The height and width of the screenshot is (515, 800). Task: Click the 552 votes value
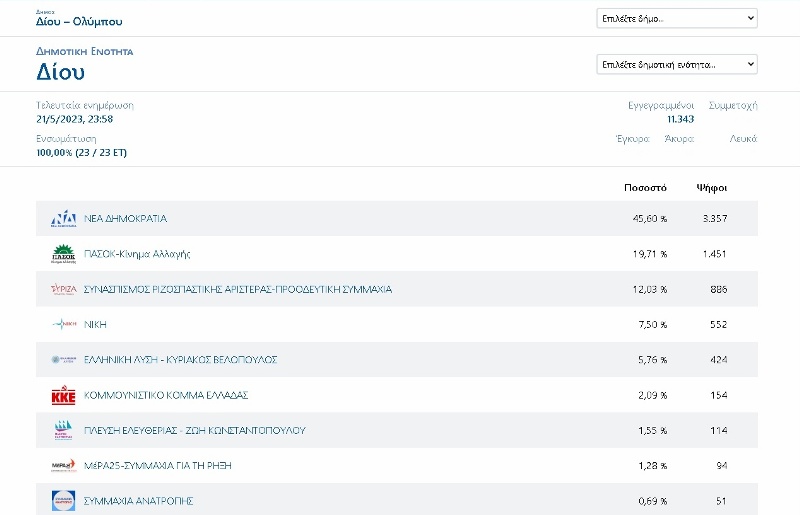[719, 325]
